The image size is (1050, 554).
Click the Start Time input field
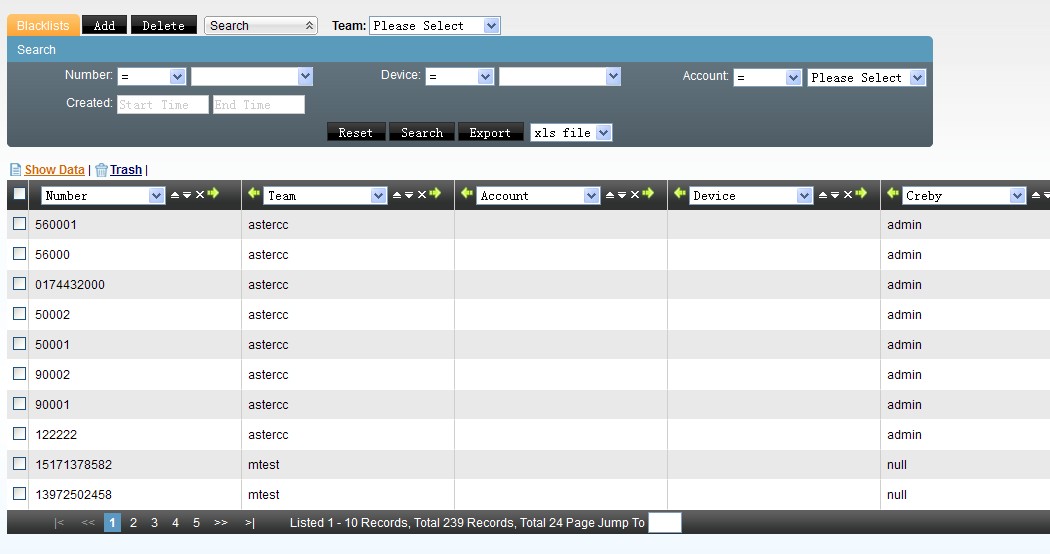(162, 104)
